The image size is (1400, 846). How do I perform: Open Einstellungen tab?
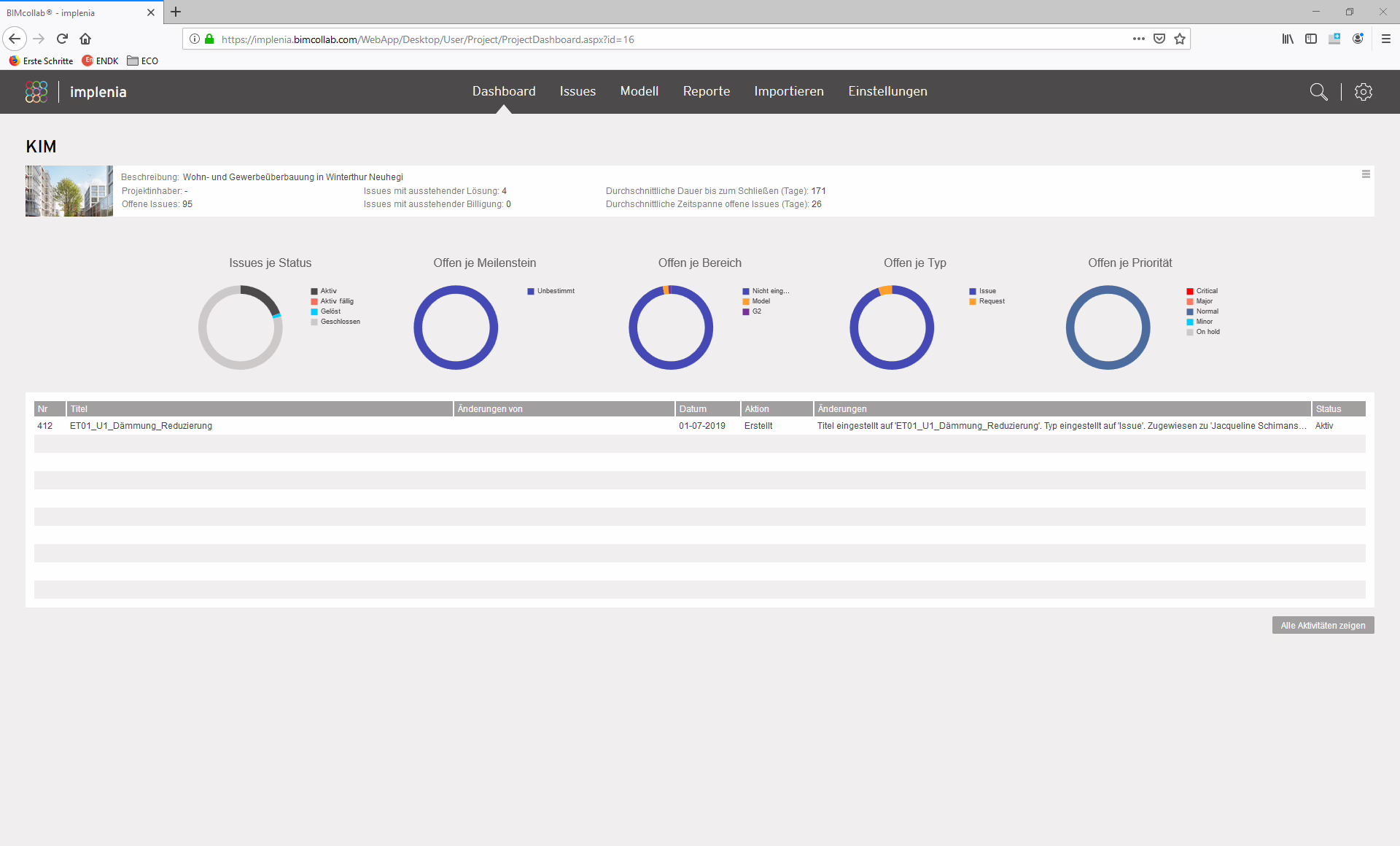(x=887, y=91)
